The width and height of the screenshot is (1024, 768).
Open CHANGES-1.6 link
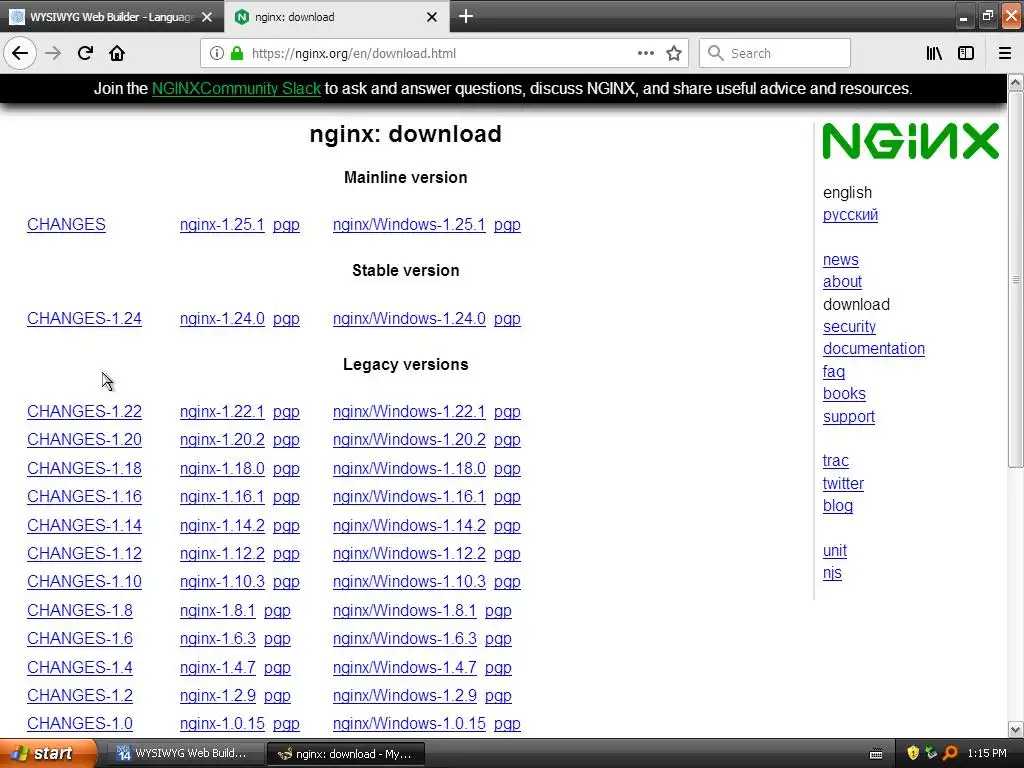(80, 639)
